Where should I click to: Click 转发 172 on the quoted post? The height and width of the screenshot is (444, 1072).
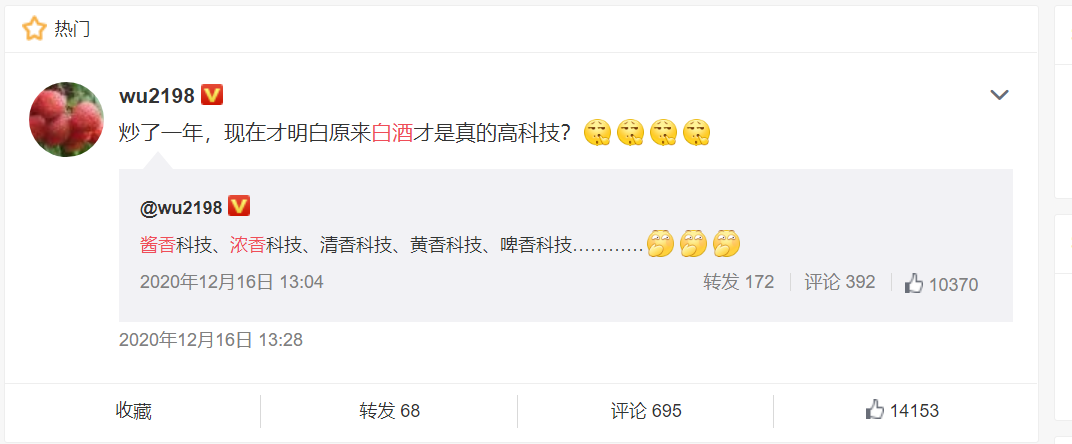coord(738,282)
